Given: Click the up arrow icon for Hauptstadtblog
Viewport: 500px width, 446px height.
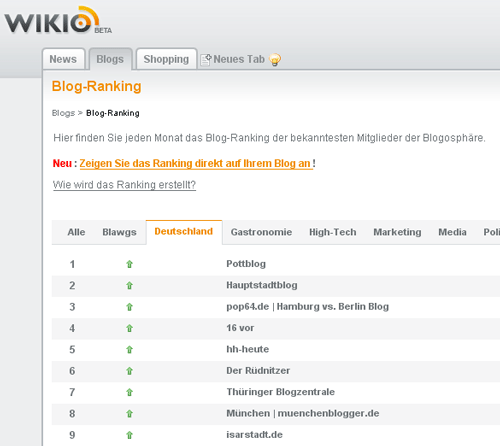Looking at the screenshot, I should pos(129,286).
